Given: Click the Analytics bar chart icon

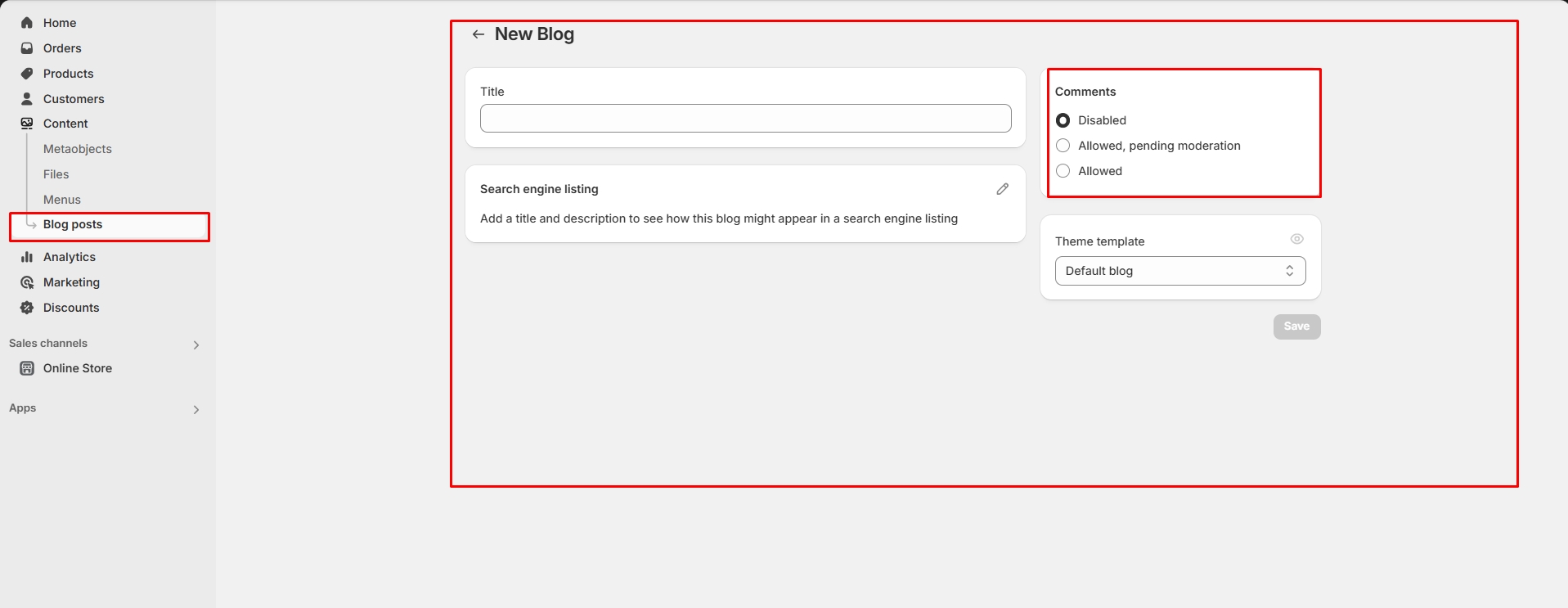Looking at the screenshot, I should pos(27,257).
